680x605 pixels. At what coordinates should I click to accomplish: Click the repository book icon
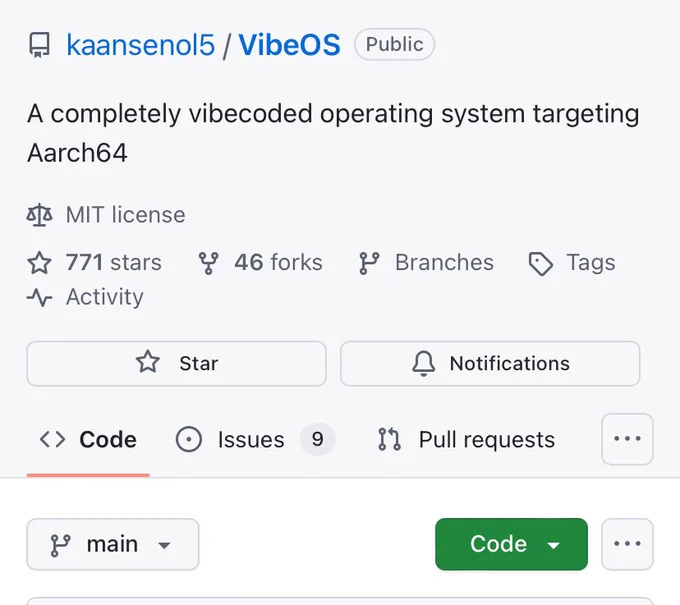39,45
